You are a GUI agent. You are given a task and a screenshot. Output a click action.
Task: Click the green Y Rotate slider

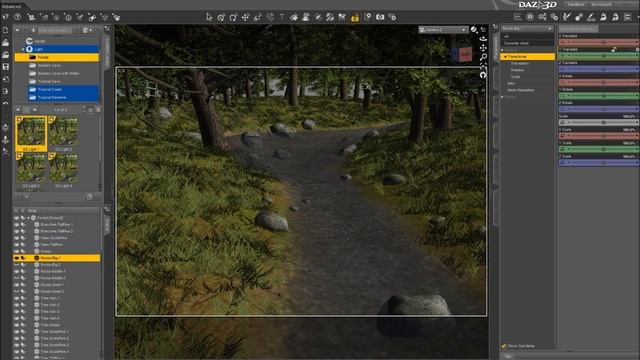[x=598, y=96]
